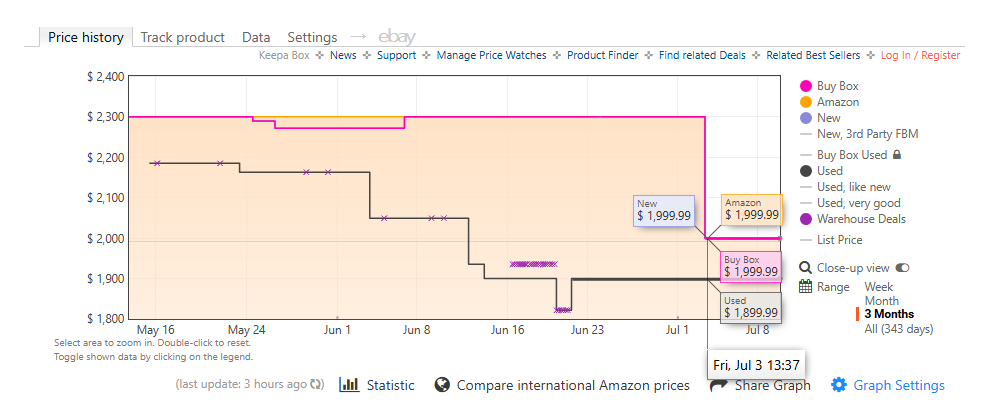Click the Share Graph arrow icon
The height and width of the screenshot is (408, 1007).
[719, 386]
